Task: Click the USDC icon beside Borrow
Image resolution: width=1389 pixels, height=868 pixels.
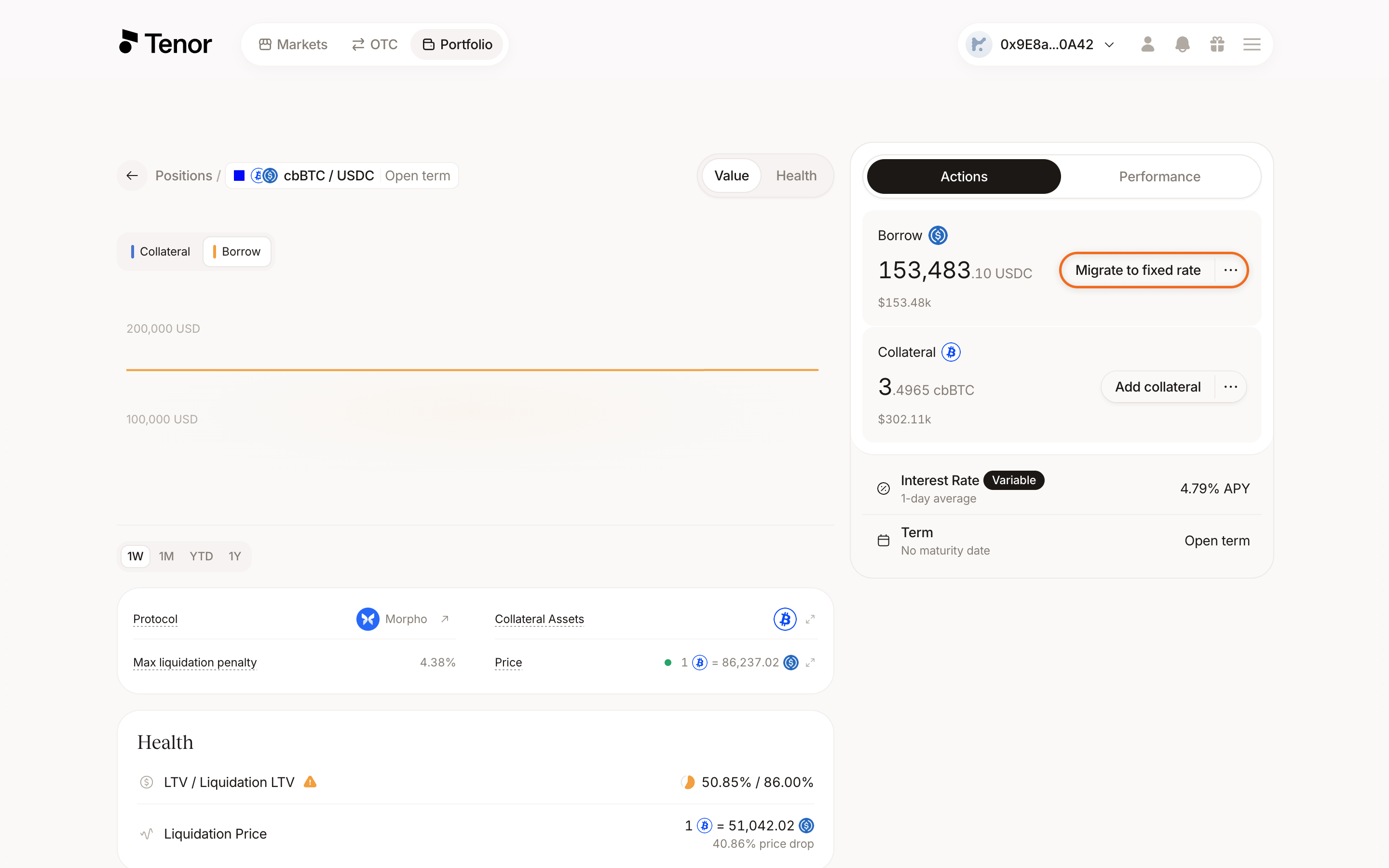Action: coord(938,235)
